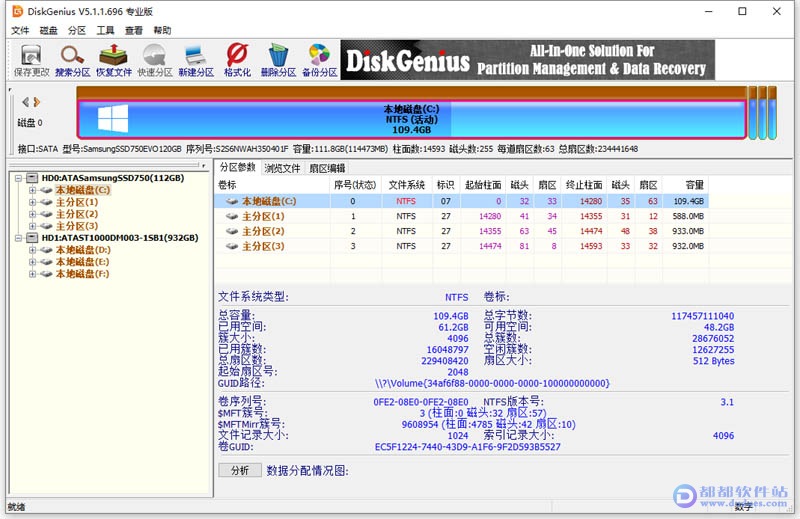Image resolution: width=800 pixels, height=519 pixels.
Task: Select HD0:ATASamsungSSD750(112GB) tree label
Action: [x=113, y=178]
